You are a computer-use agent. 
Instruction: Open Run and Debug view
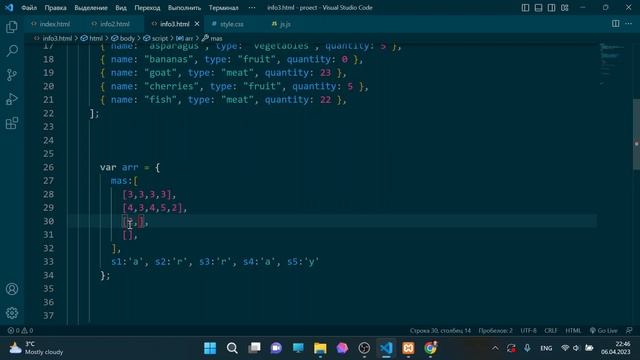pyautogui.click(x=12, y=99)
